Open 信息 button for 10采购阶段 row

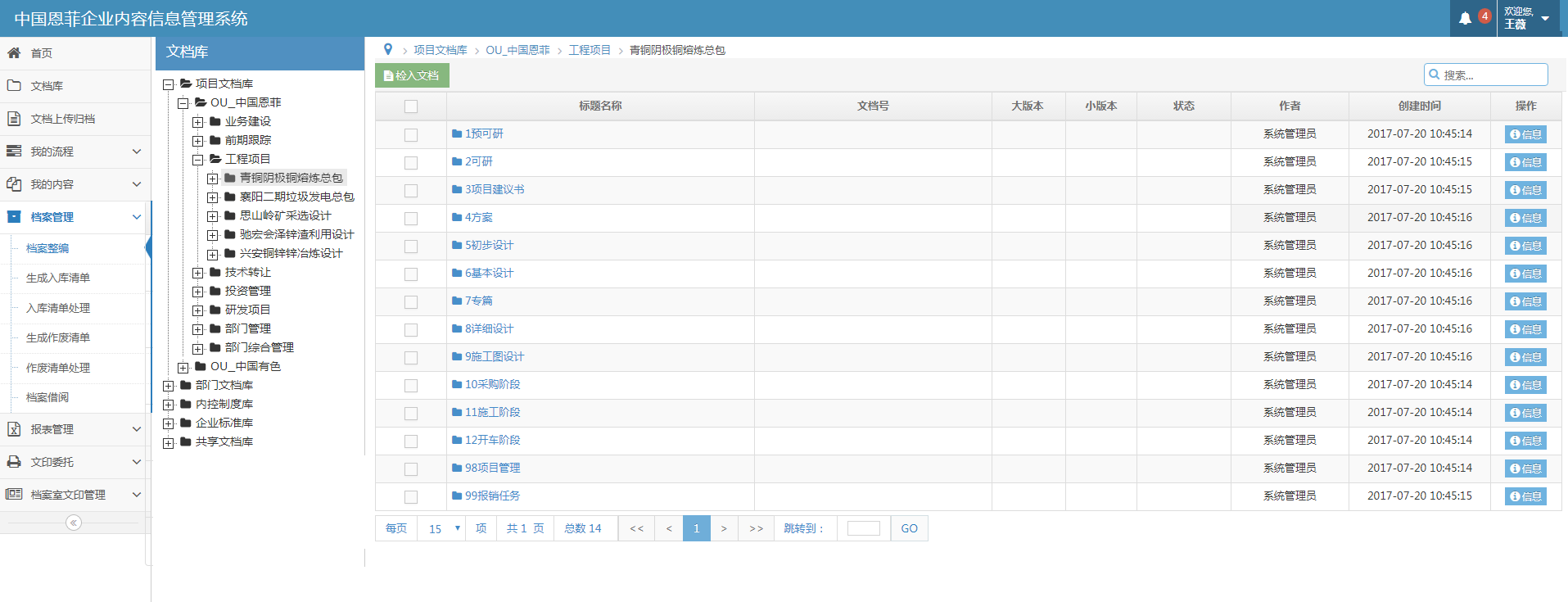[x=1525, y=385]
